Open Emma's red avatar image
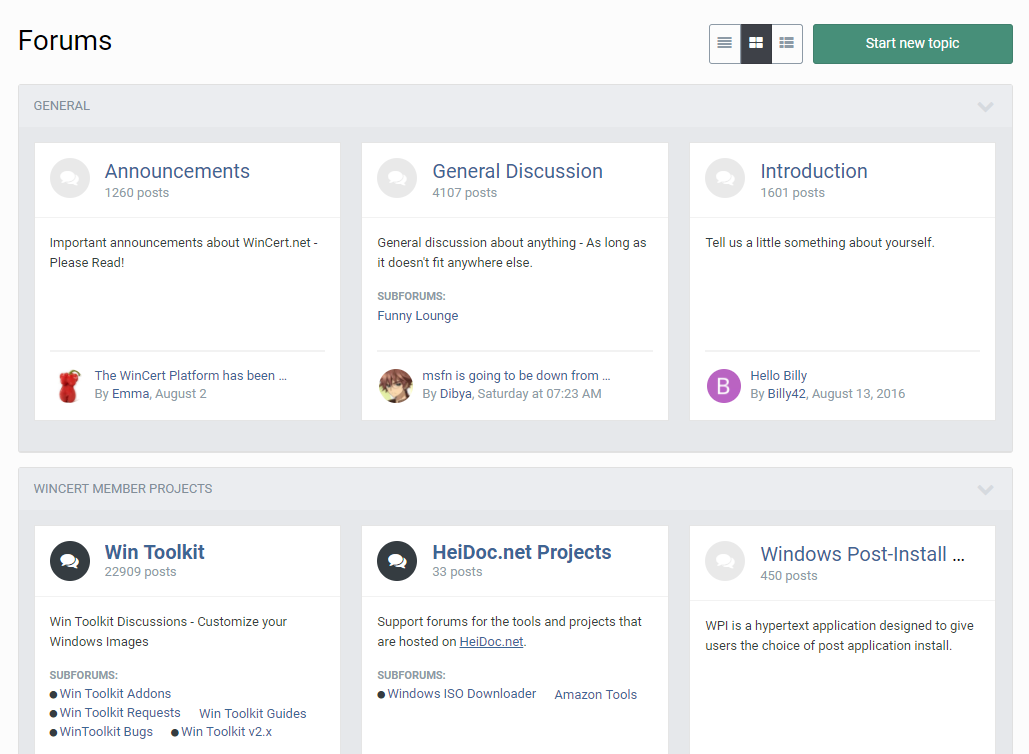The image size is (1029, 754). 69,385
